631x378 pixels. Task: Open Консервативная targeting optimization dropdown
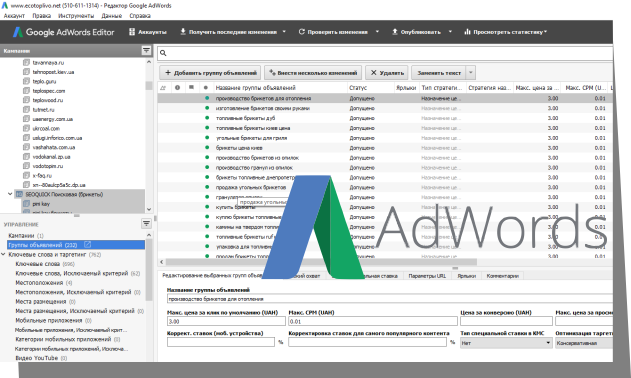(x=584, y=343)
